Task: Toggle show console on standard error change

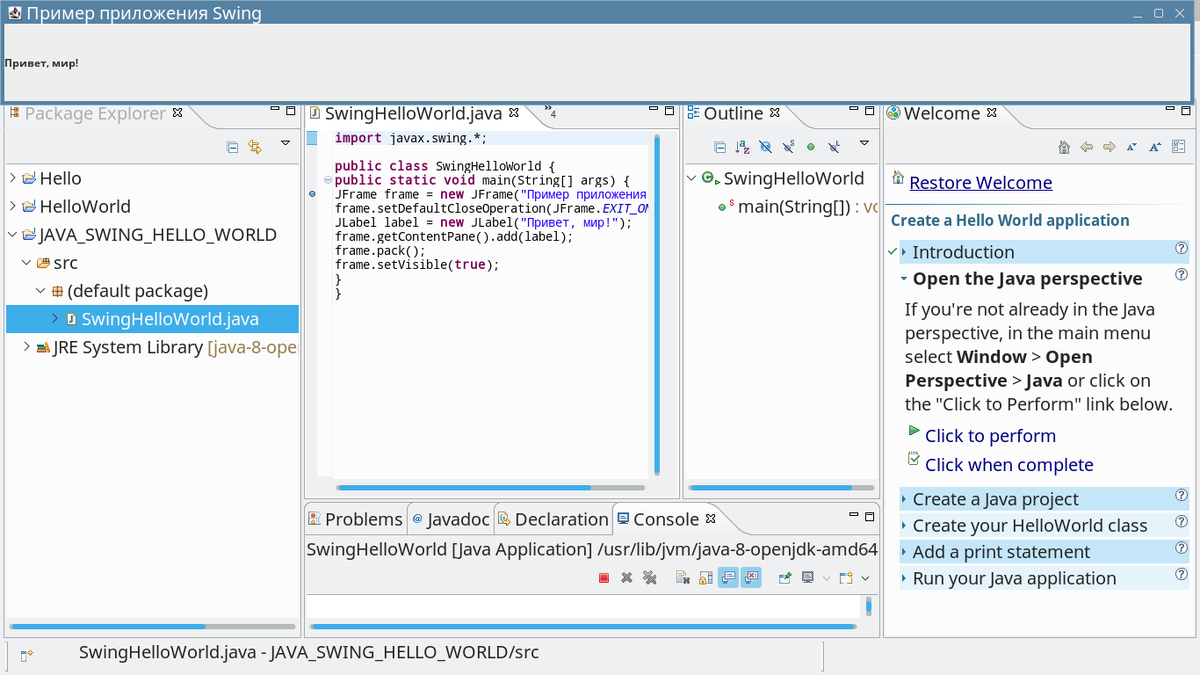Action: 752,577
